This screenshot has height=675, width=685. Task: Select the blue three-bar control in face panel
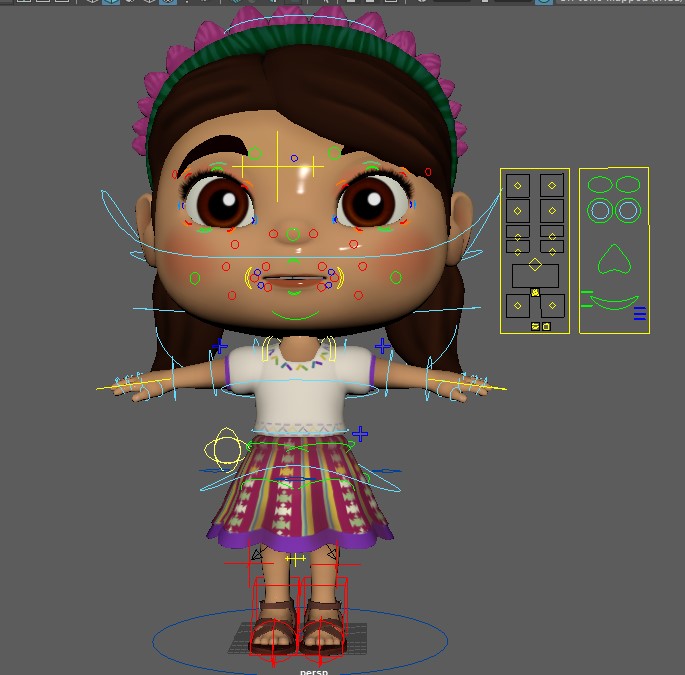[640, 313]
